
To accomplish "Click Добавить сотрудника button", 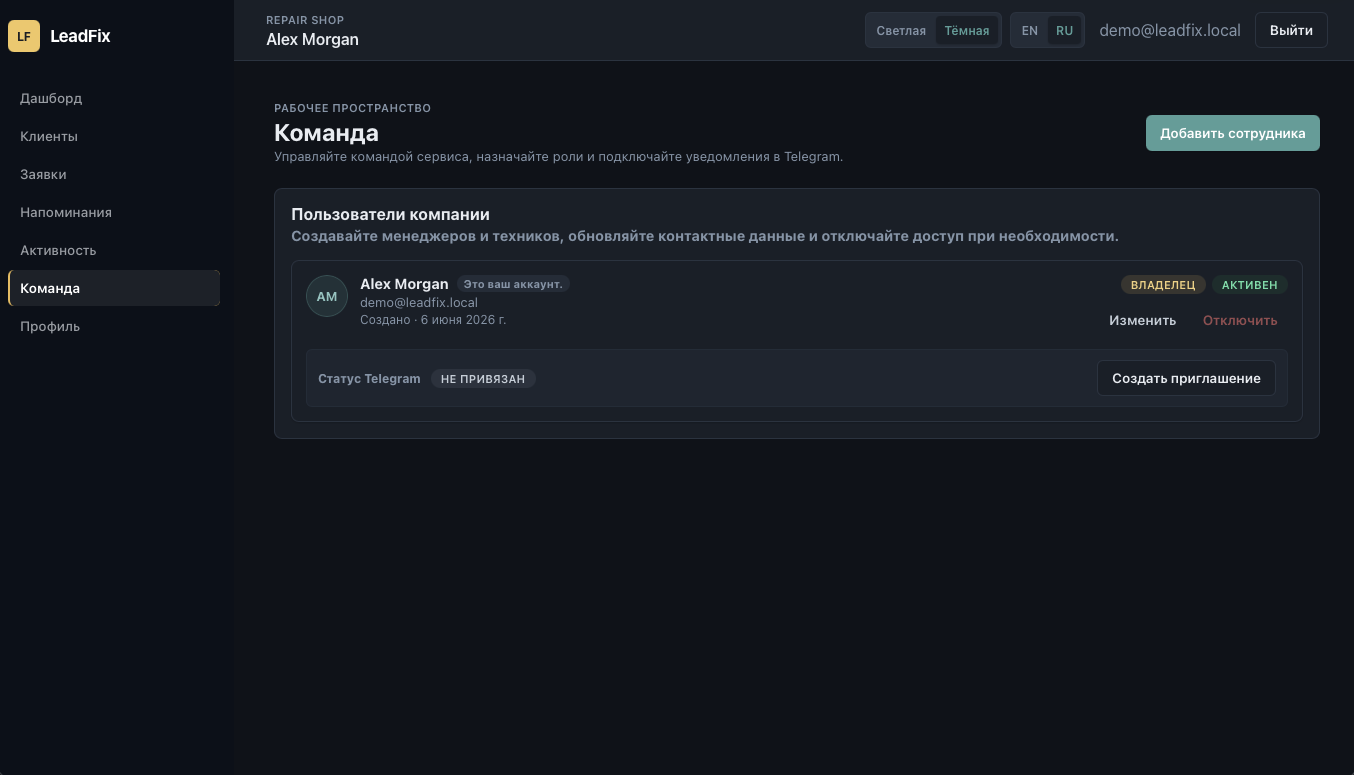I will pos(1233,133).
